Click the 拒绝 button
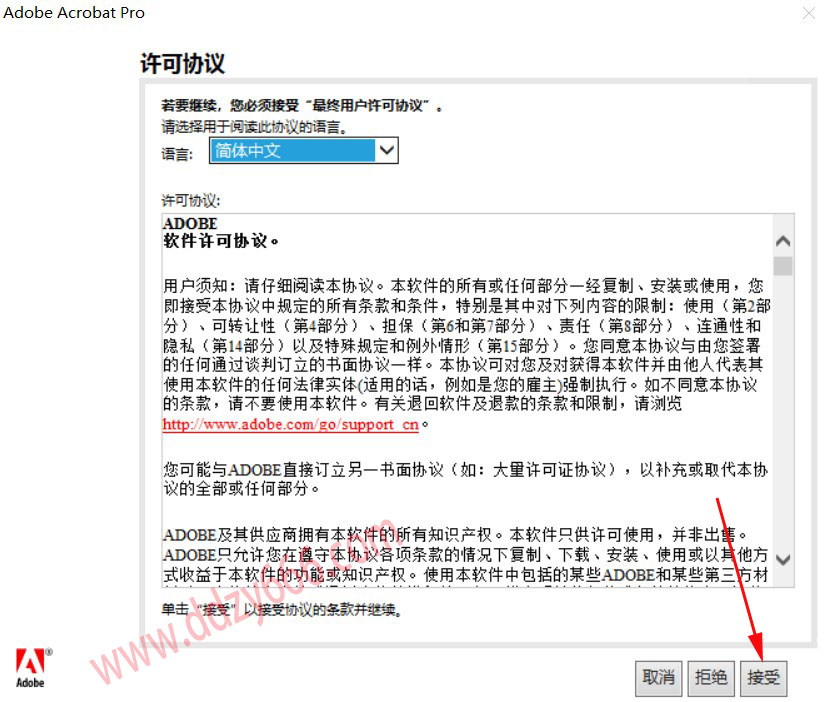The height and width of the screenshot is (702, 827). [x=711, y=678]
